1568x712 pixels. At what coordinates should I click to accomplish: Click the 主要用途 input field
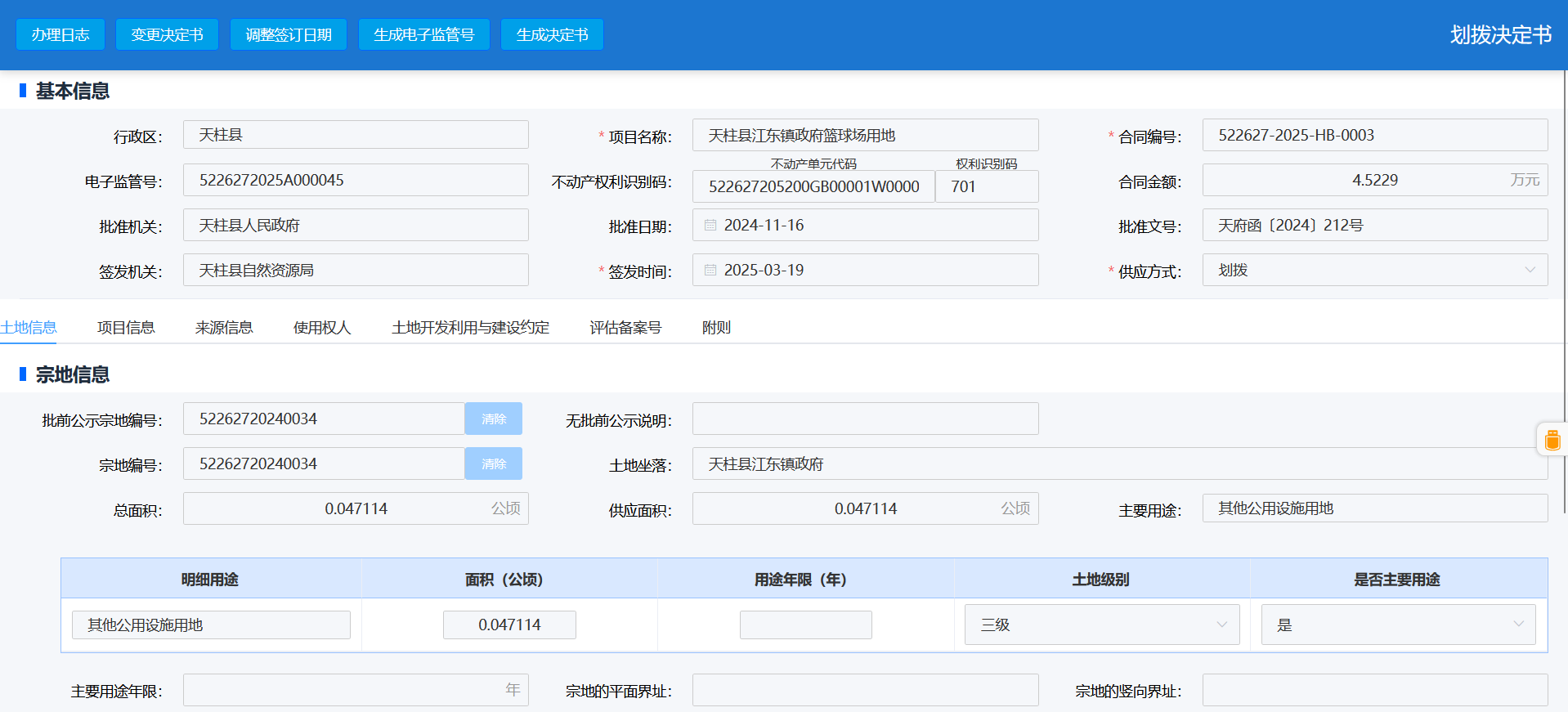click(x=1375, y=508)
